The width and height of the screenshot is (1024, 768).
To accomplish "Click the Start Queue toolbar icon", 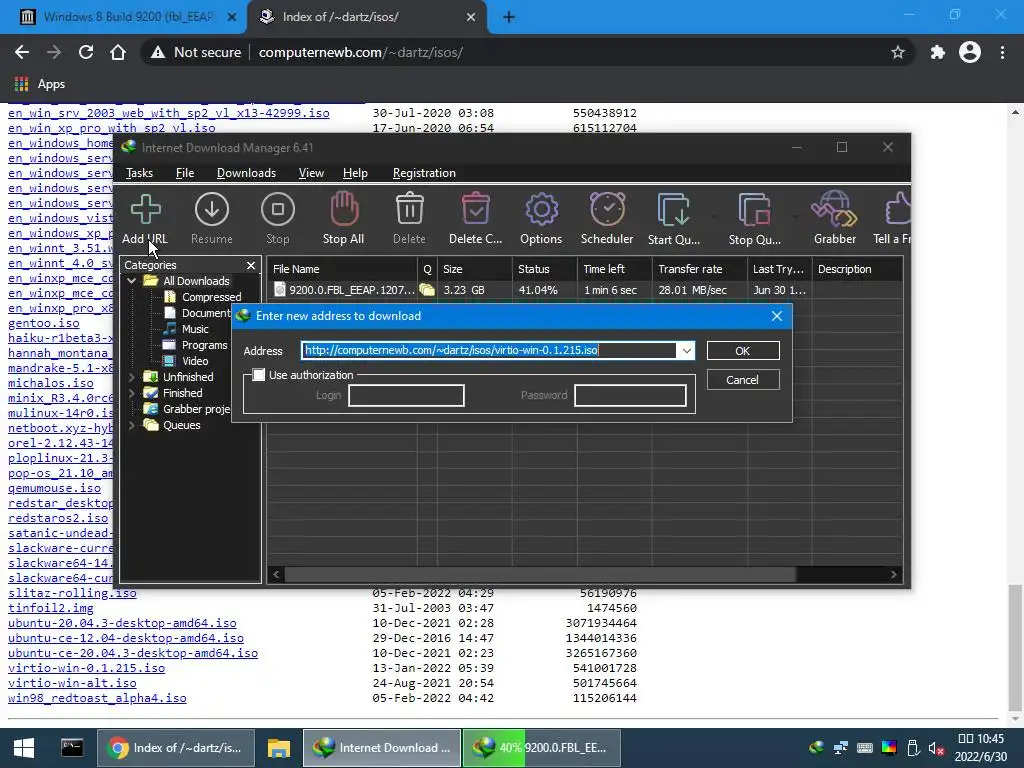I will click(673, 210).
